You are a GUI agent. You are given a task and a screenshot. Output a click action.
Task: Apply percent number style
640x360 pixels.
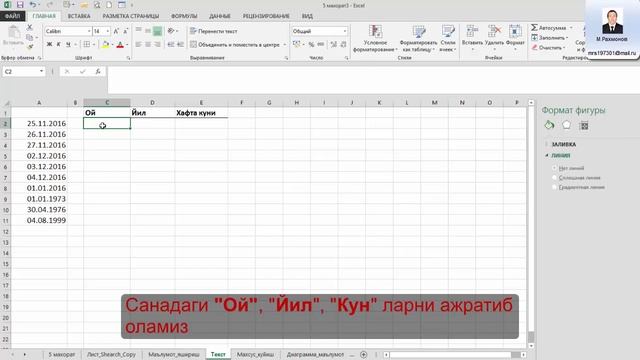(311, 44)
